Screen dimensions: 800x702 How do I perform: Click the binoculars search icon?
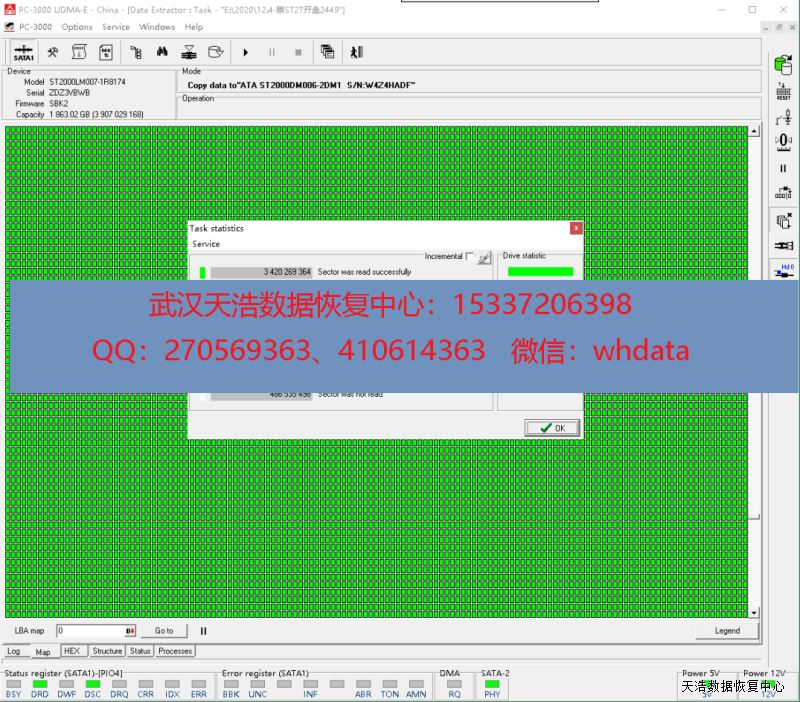click(160, 52)
